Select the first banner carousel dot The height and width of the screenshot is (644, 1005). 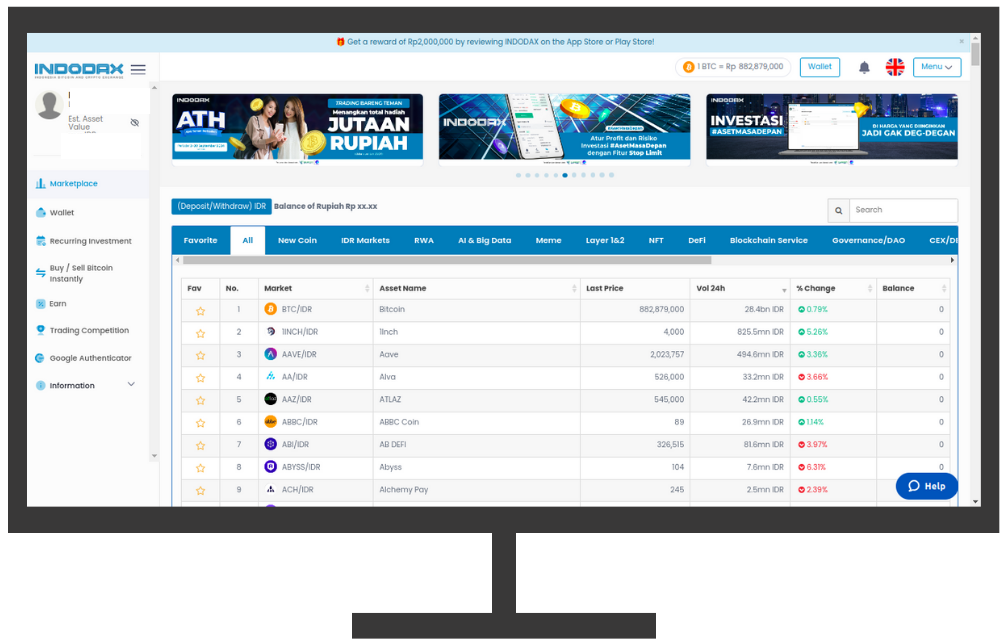point(518,175)
